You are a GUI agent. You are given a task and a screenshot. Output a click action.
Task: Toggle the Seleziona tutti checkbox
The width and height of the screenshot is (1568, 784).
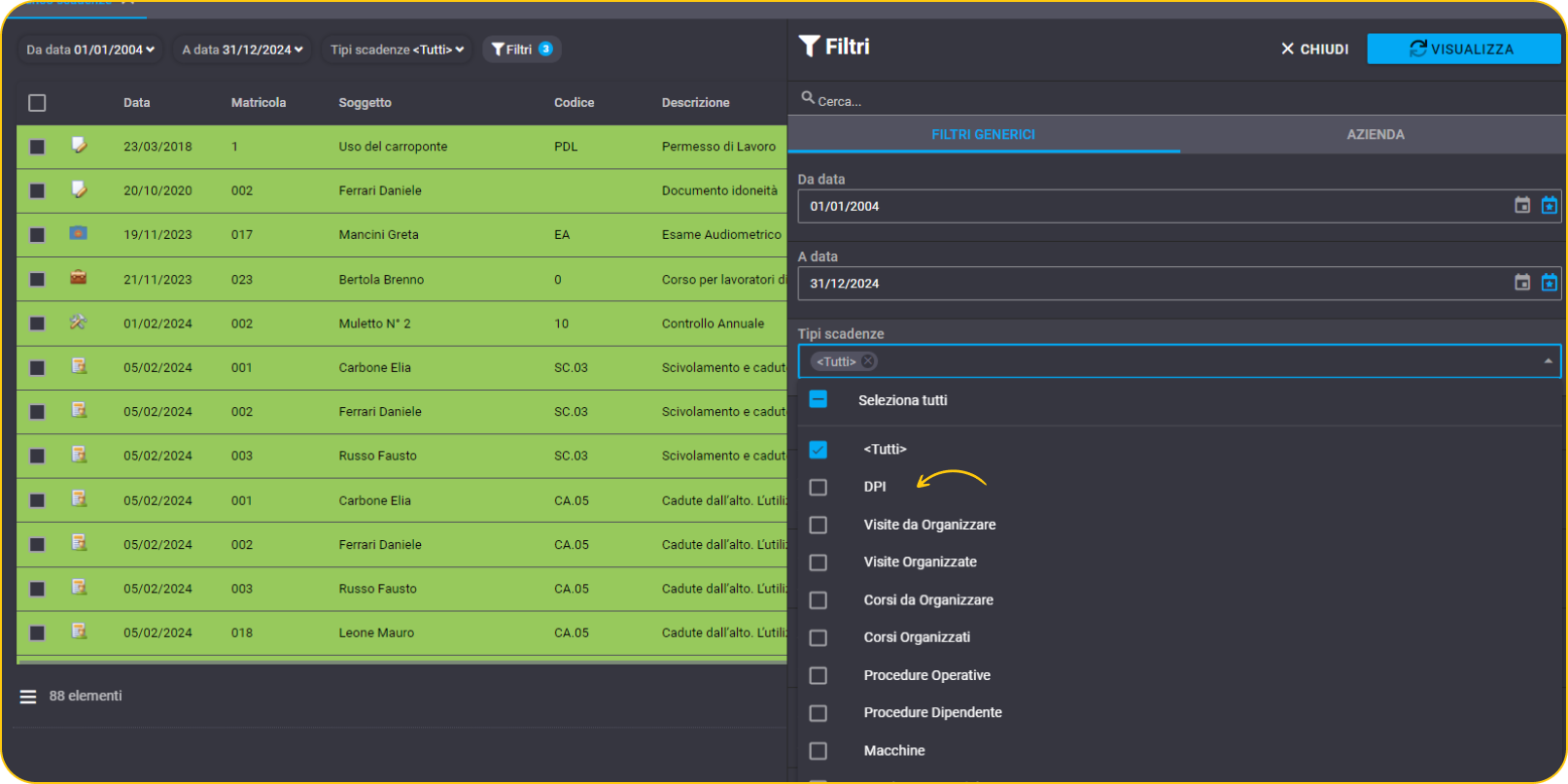(819, 399)
